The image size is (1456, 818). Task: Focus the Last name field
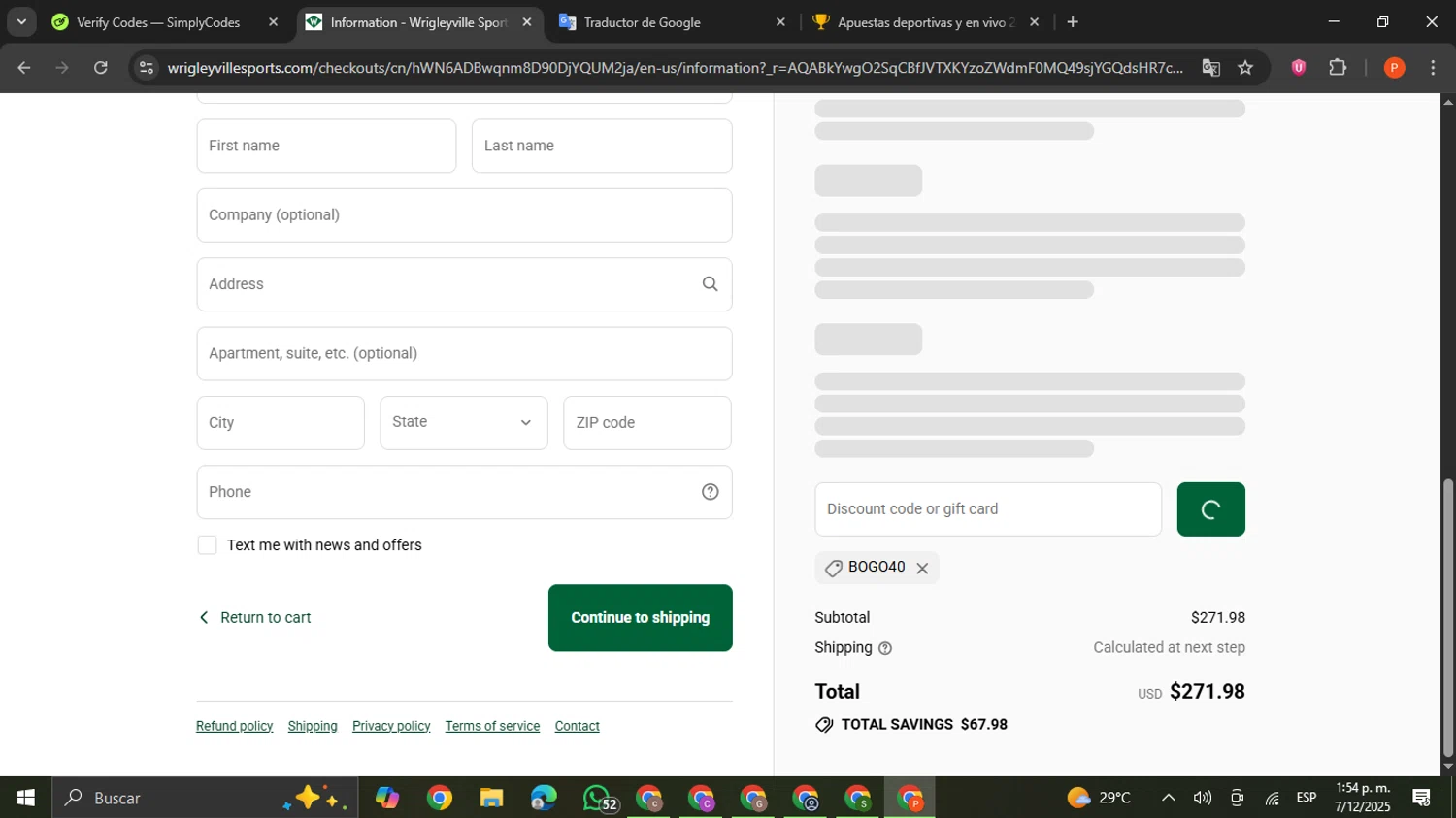[x=602, y=146]
